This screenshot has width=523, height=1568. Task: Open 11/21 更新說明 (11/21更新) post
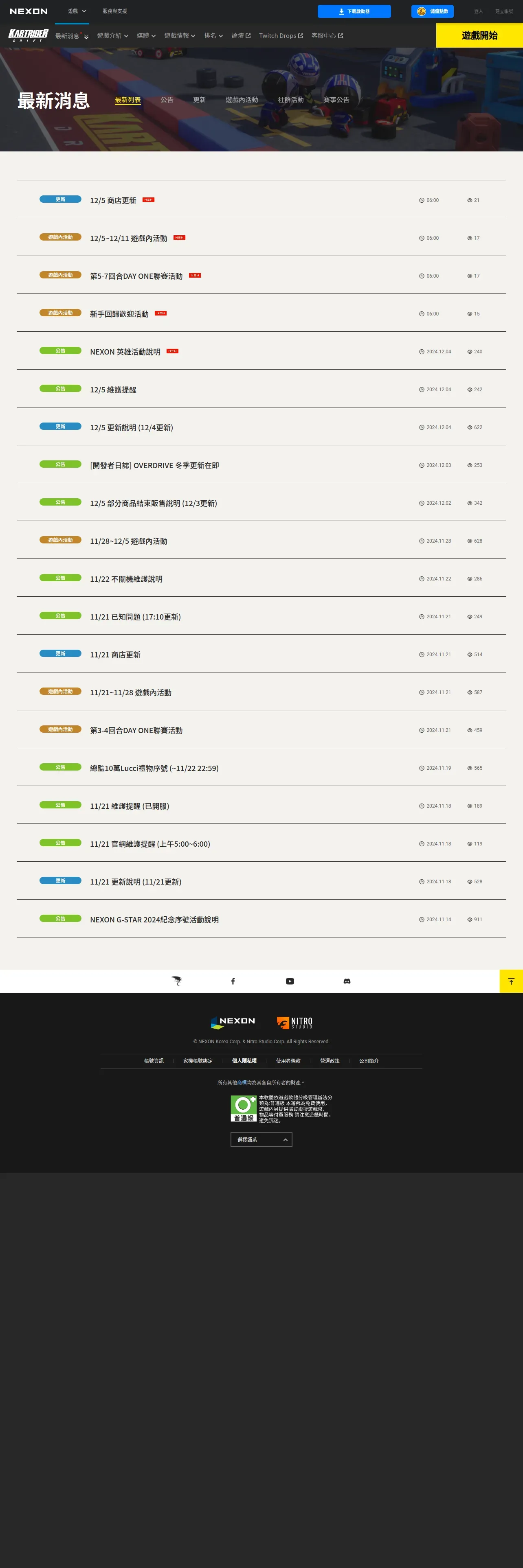136,882
